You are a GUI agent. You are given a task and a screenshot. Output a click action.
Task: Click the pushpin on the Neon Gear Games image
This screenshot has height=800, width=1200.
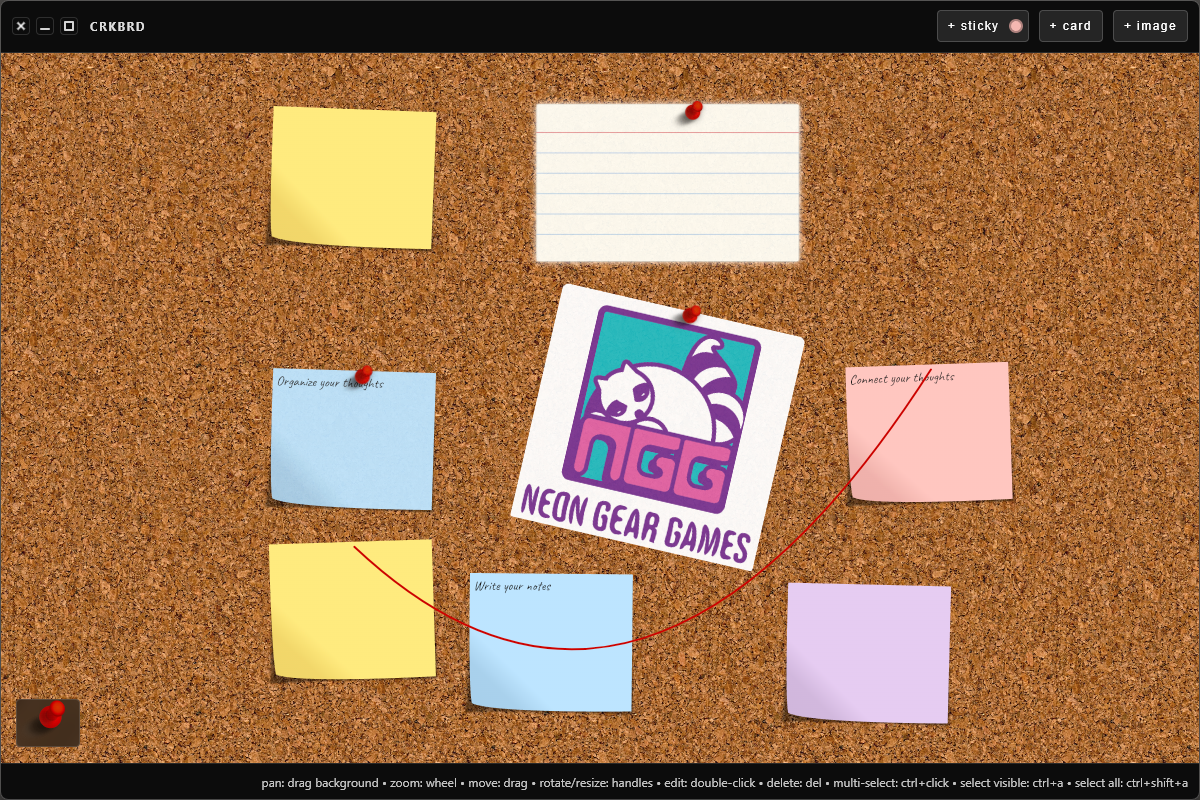pos(691,314)
